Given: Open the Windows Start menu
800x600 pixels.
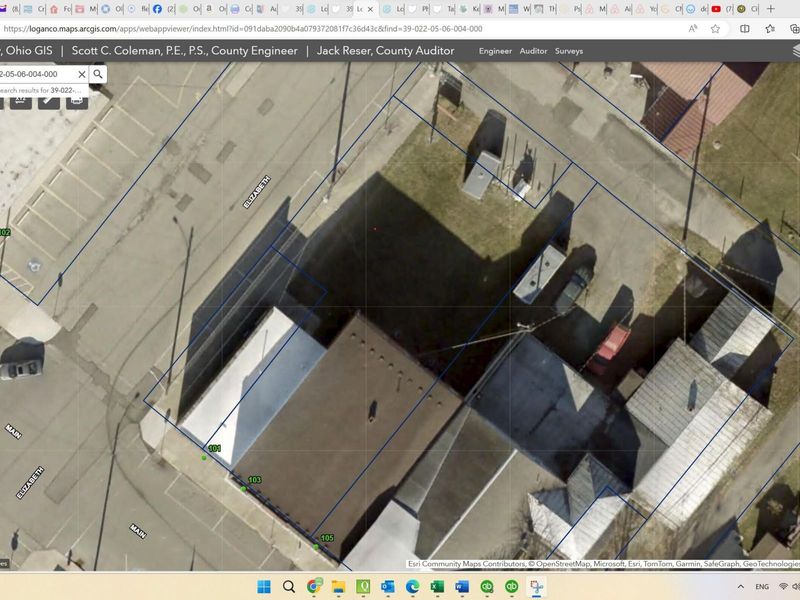Looking at the screenshot, I should [x=264, y=587].
